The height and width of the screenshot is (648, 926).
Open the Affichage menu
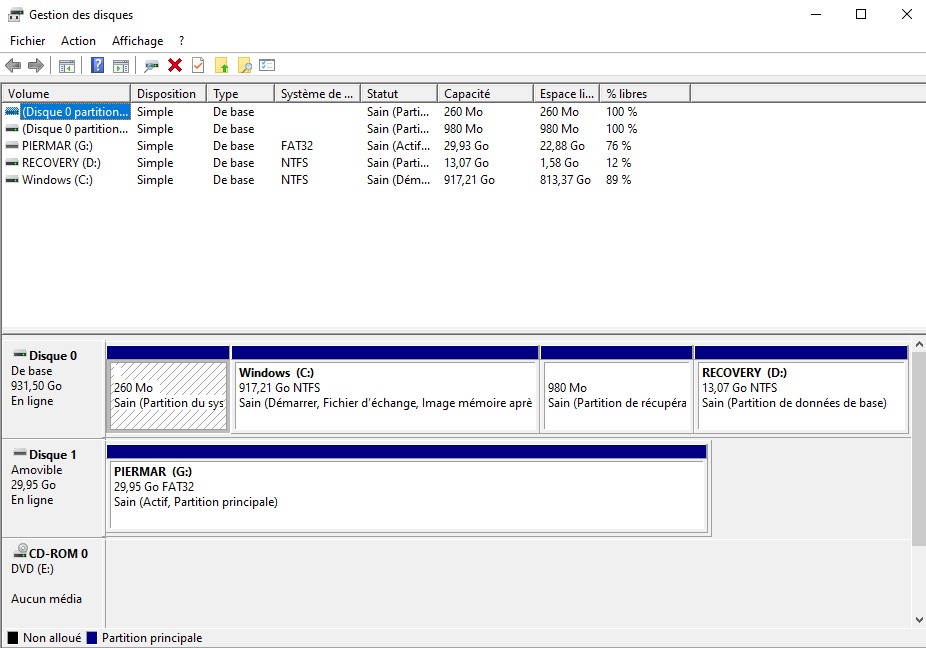[138, 41]
